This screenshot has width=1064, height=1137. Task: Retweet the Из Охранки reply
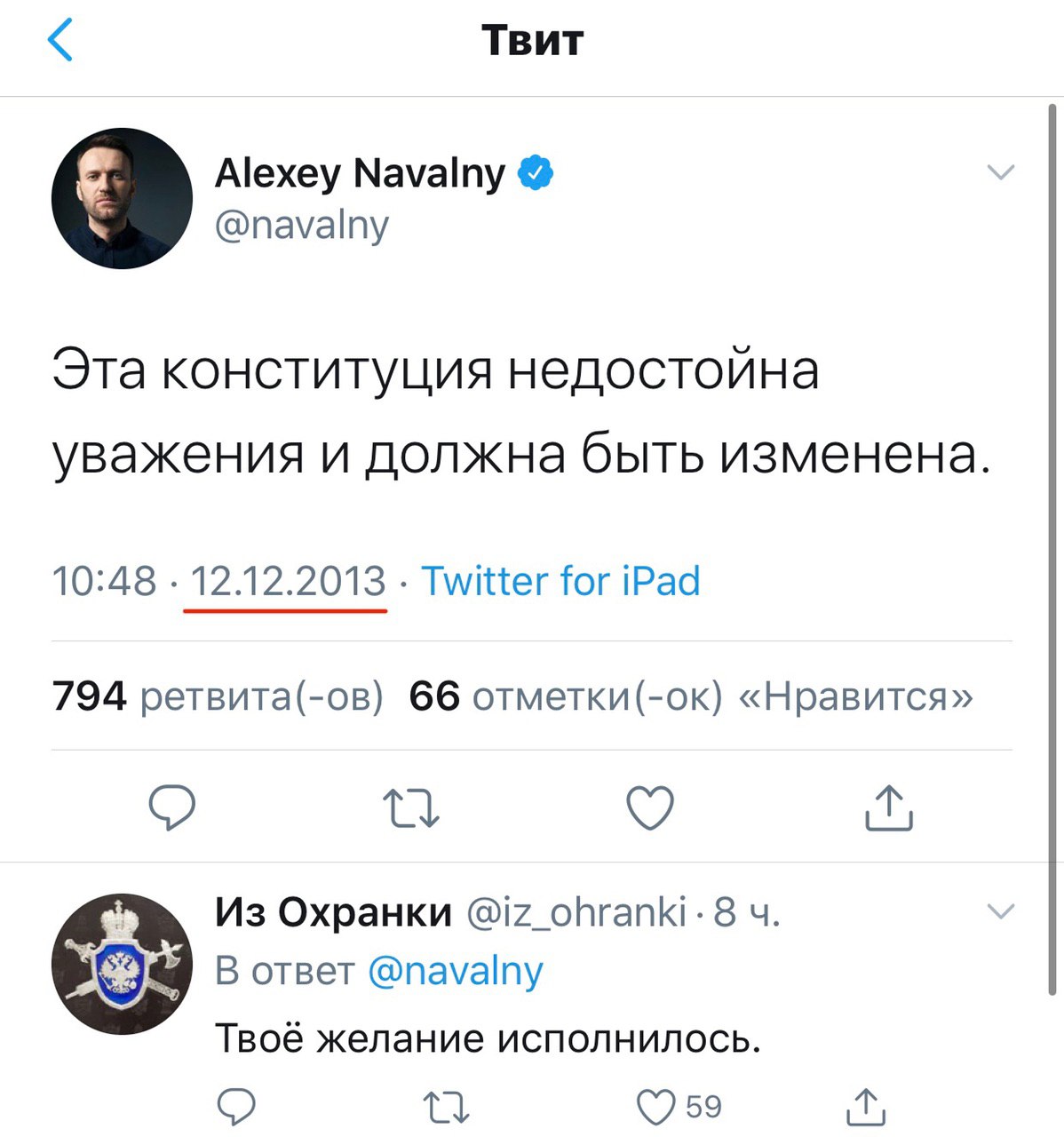click(445, 1108)
